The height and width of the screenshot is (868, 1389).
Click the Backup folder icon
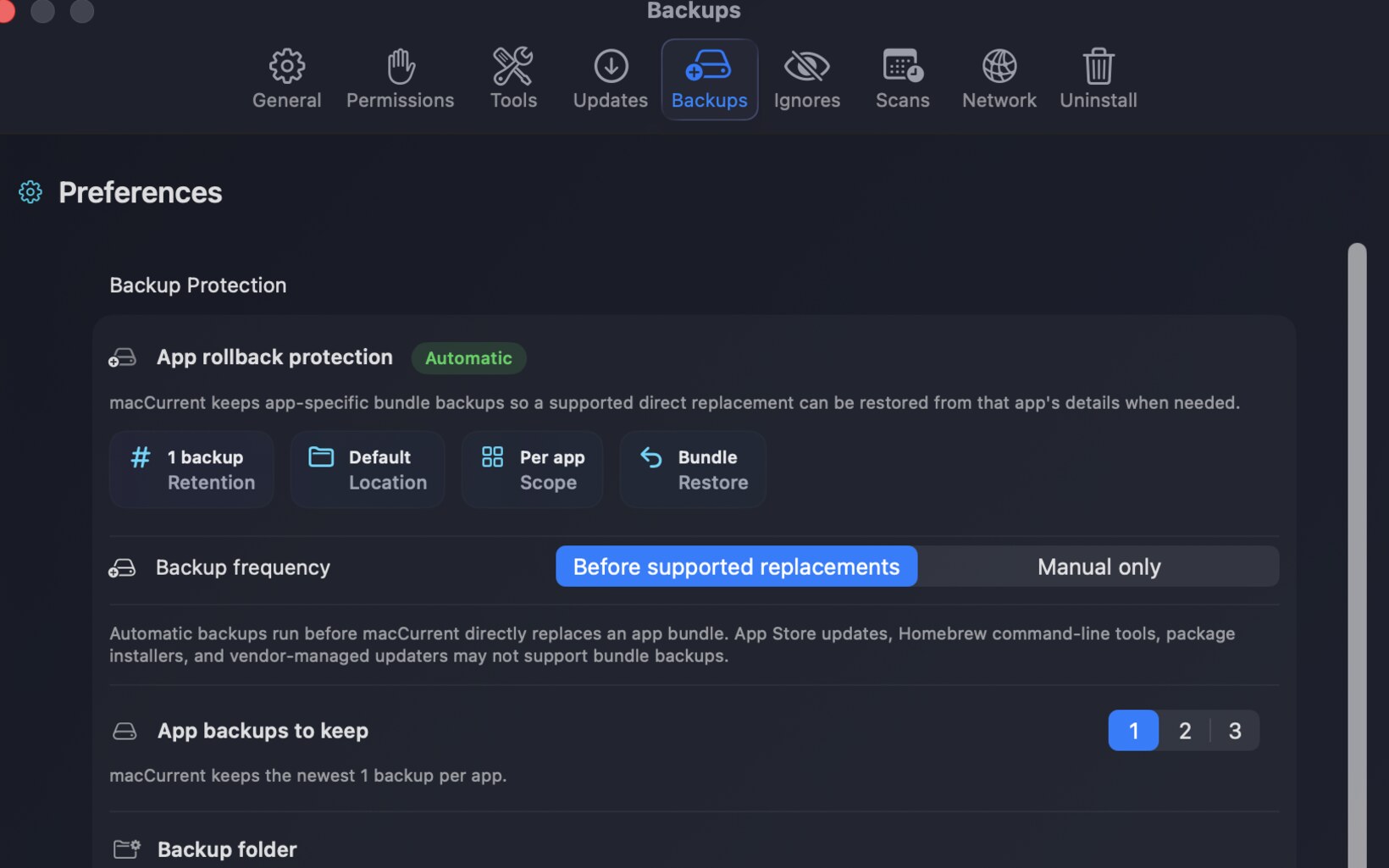126,849
